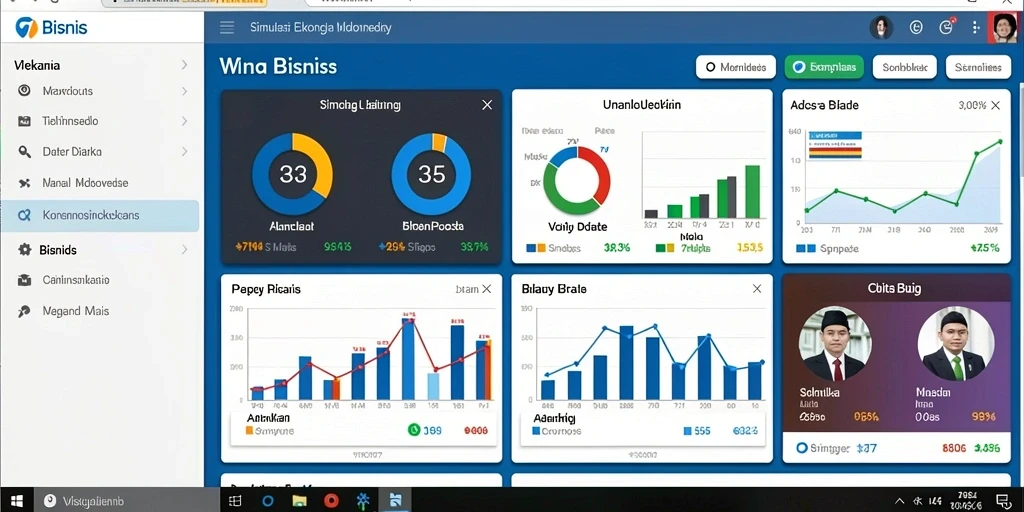Select the magnifier icon beside Dater Diarka
Screen dimensions: 1024x512
(x=25, y=152)
